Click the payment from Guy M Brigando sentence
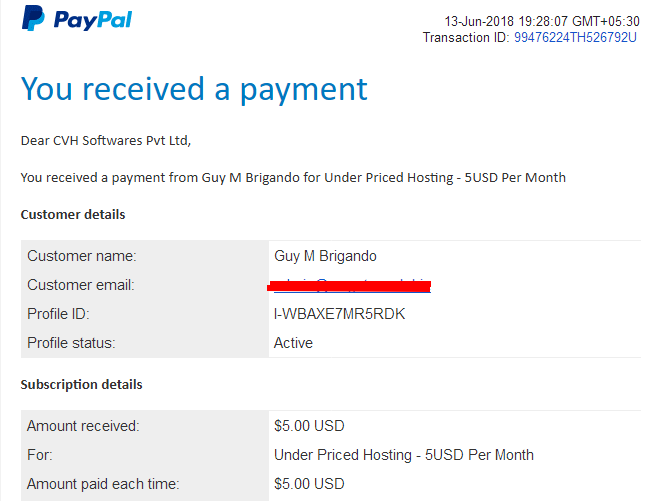The height and width of the screenshot is (501, 654). click(x=293, y=178)
